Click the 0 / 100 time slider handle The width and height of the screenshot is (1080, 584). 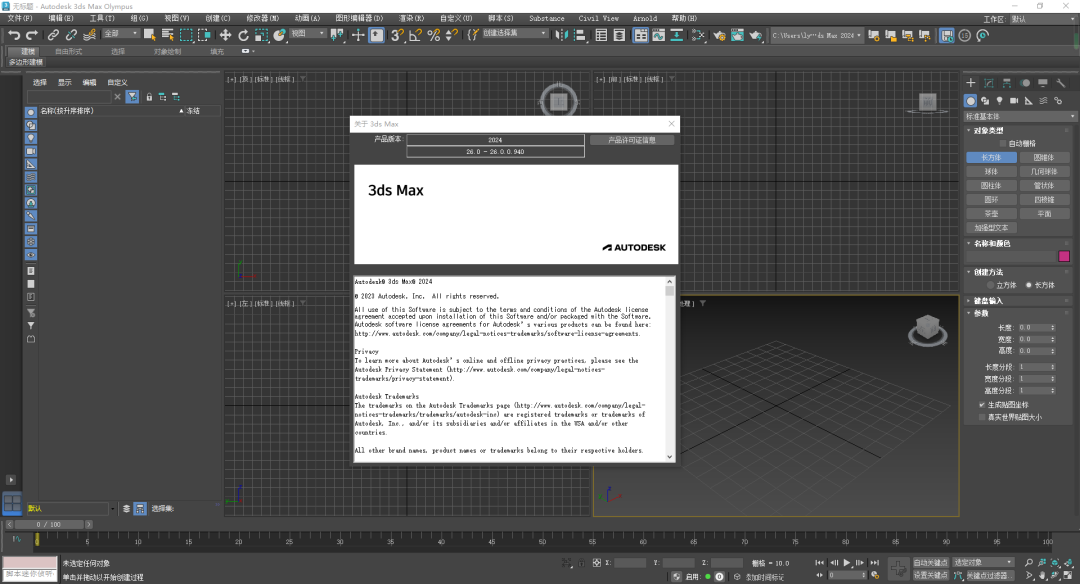(49, 525)
